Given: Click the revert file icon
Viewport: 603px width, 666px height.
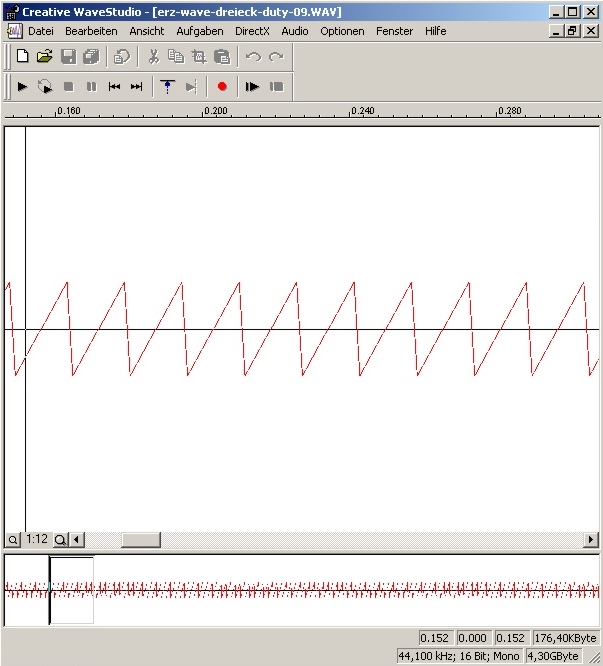Looking at the screenshot, I should coord(122,56).
